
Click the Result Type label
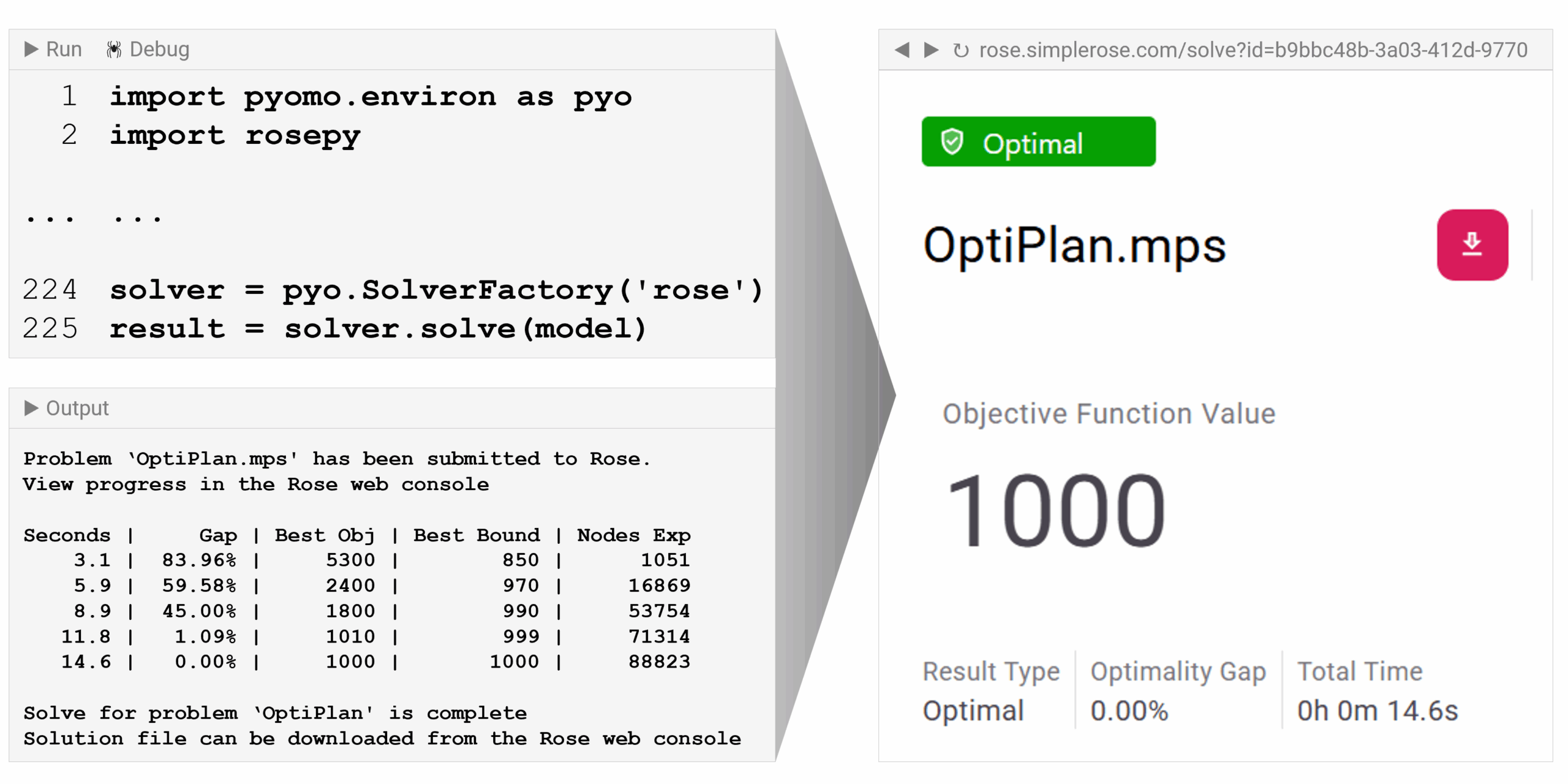[x=991, y=672]
